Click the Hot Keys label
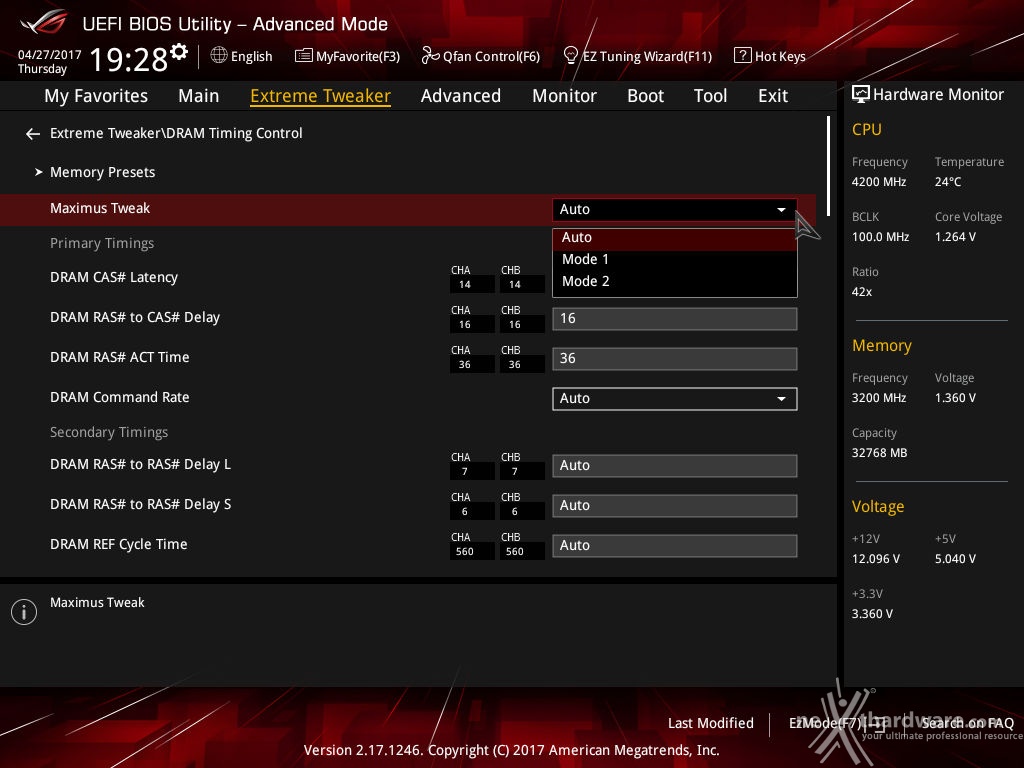Screen dimensions: 1024x768 (780, 56)
